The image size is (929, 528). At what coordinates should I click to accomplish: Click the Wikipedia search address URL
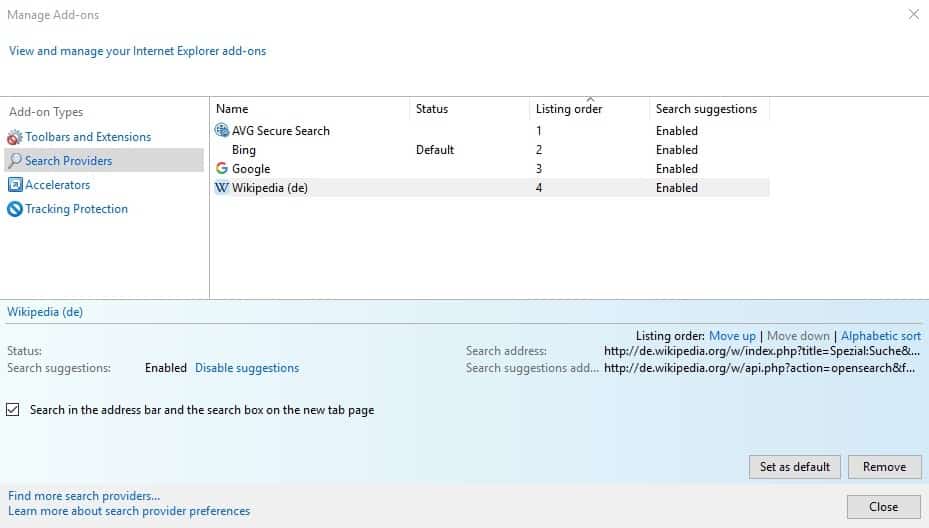pos(762,351)
